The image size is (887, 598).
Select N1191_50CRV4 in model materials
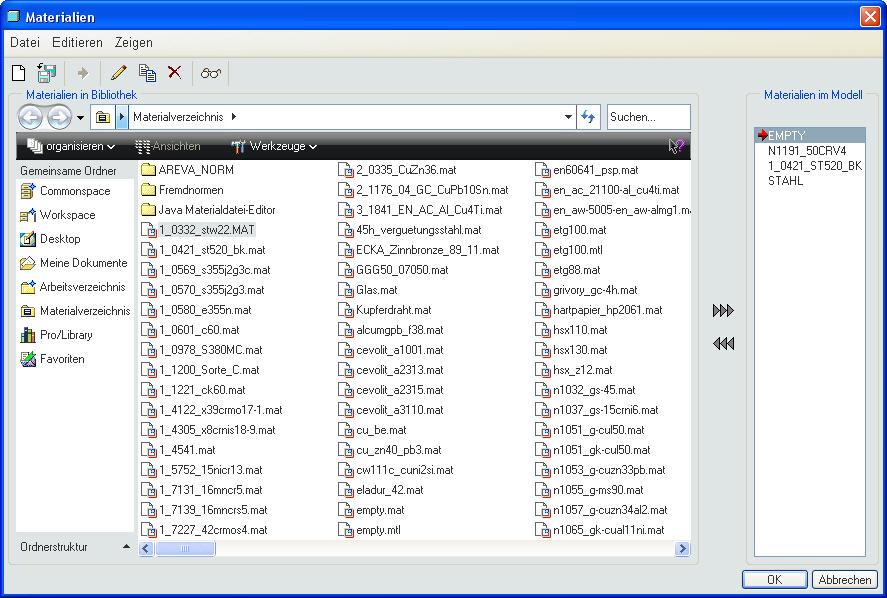pyautogui.click(x=807, y=151)
